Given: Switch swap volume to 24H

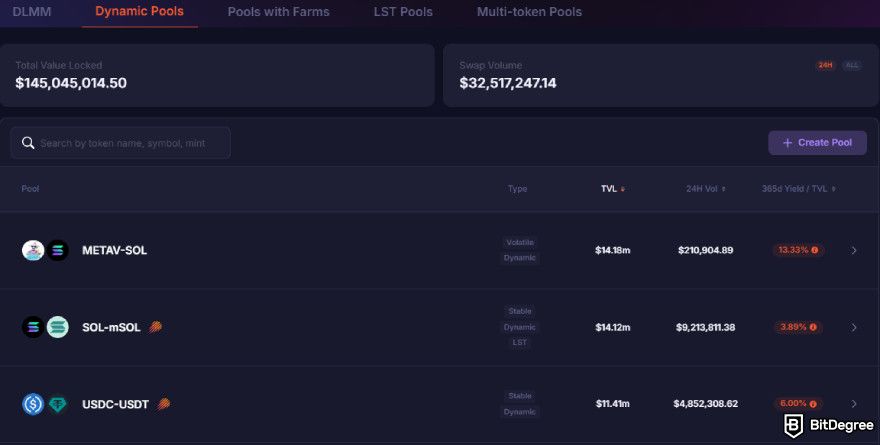Looking at the screenshot, I should point(825,66).
